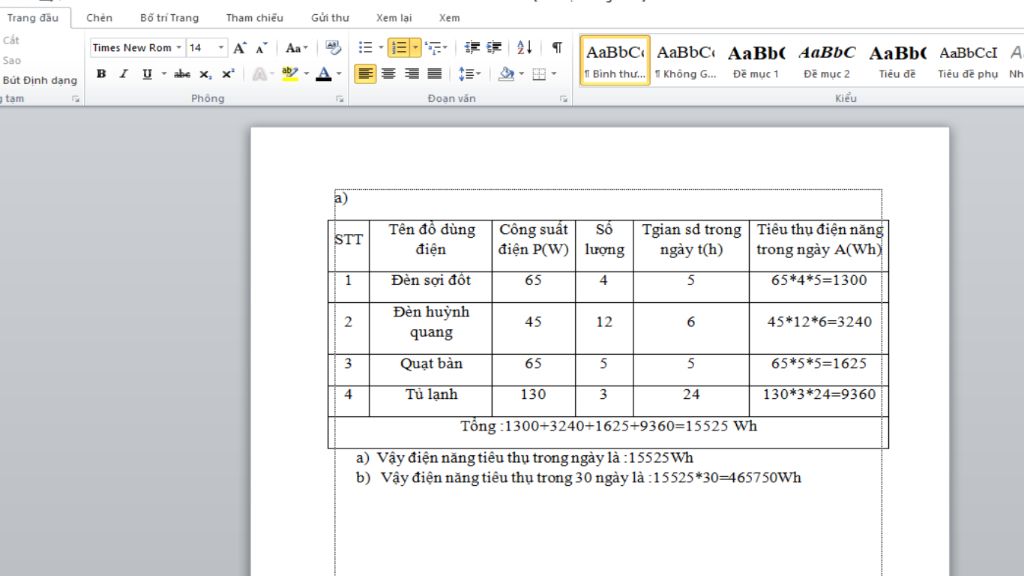Center align text

[389, 74]
